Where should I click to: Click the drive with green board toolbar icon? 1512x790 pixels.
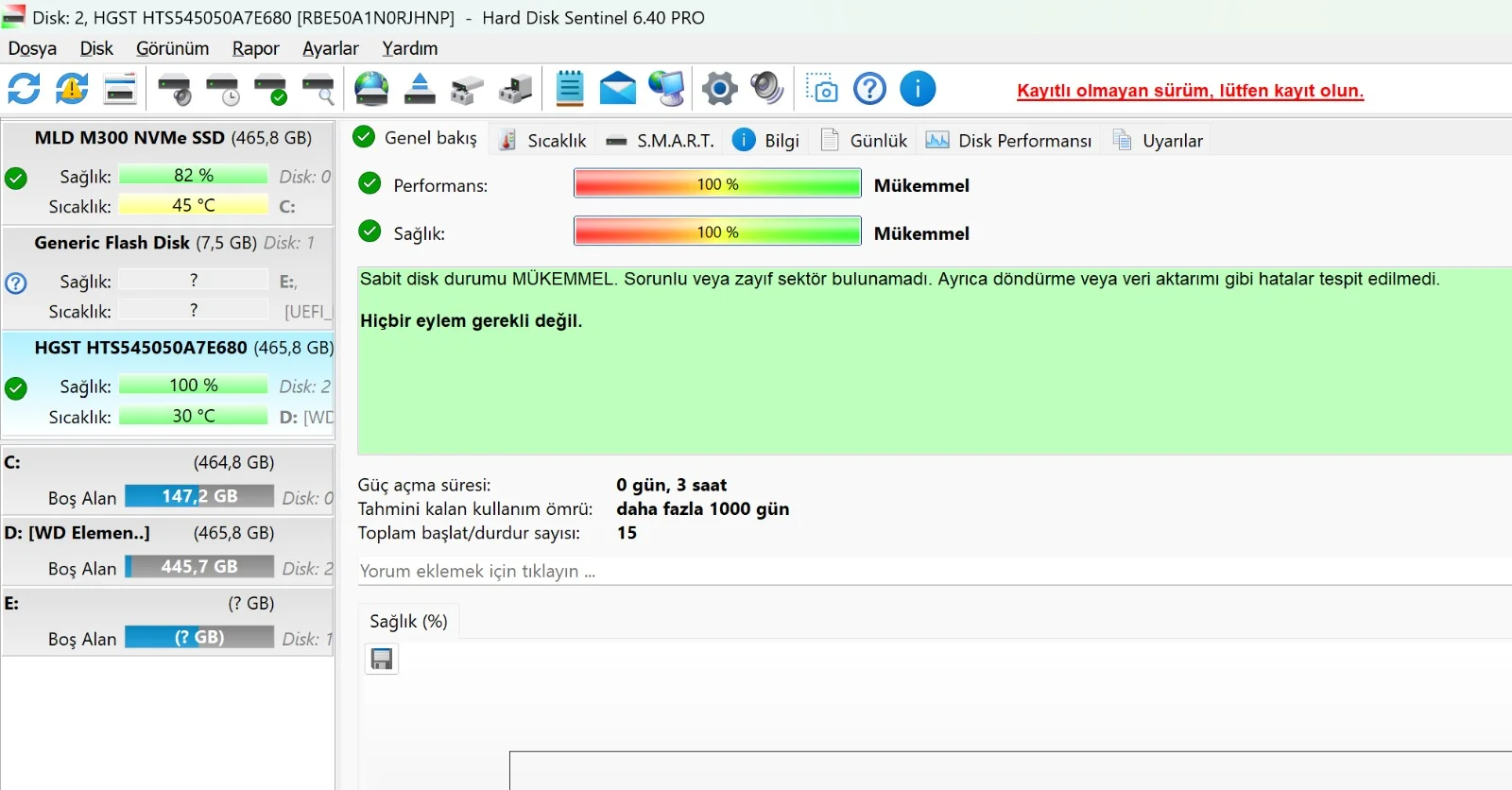coord(515,89)
